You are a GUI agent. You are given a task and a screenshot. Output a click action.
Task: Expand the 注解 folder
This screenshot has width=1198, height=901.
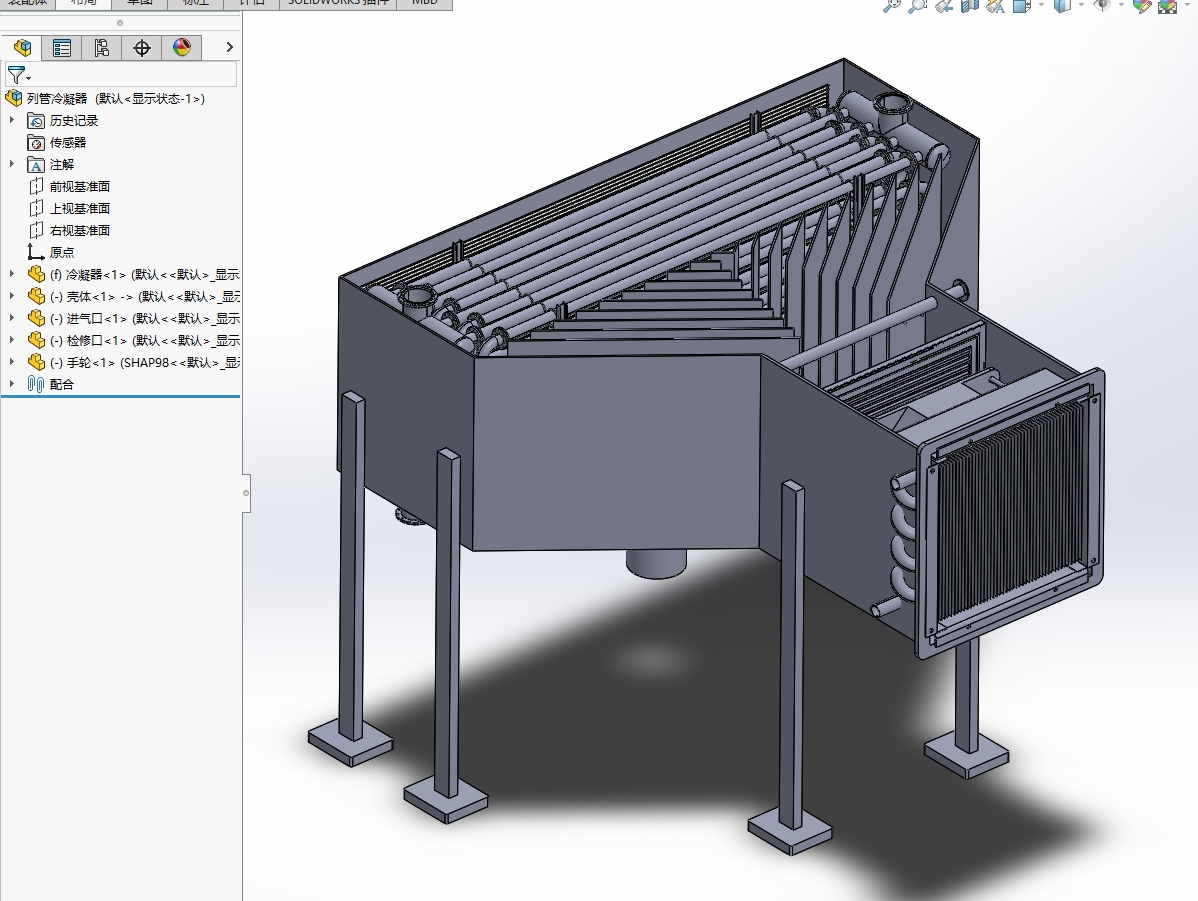point(11,164)
